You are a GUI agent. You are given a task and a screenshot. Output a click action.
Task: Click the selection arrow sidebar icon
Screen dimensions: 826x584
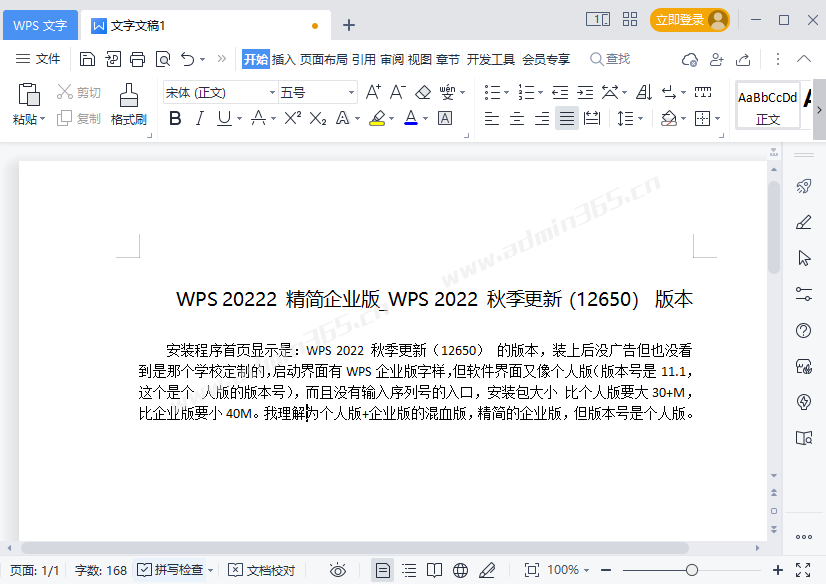tap(804, 258)
